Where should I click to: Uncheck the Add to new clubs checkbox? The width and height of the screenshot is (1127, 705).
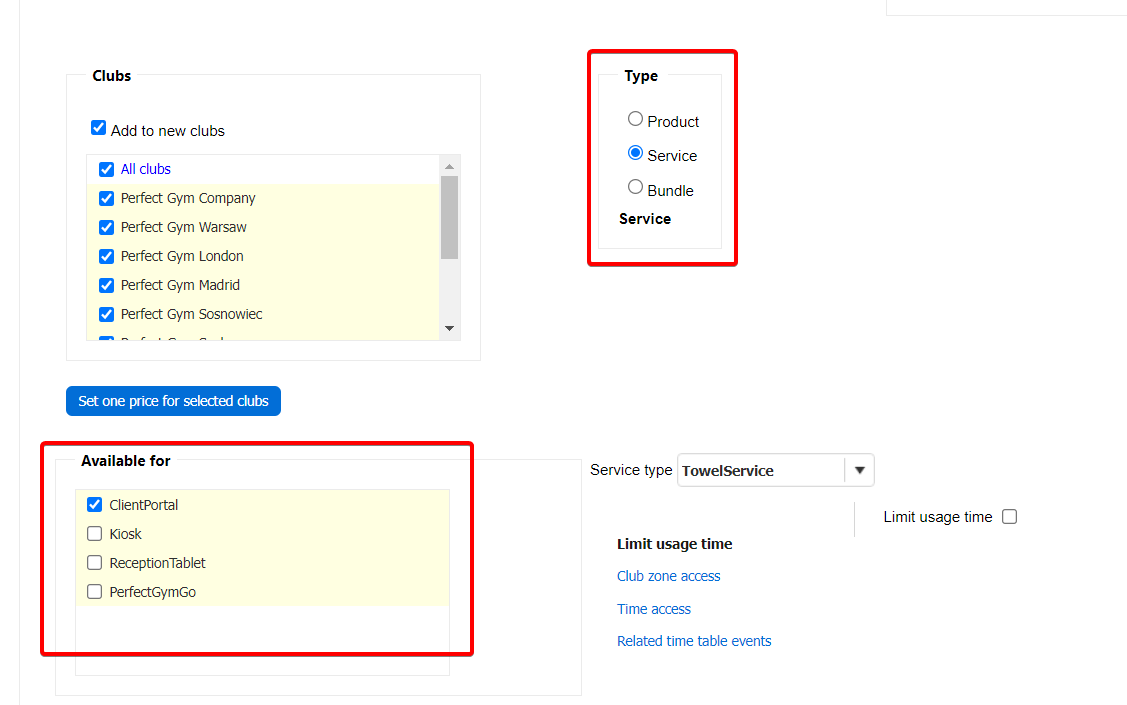point(99,128)
